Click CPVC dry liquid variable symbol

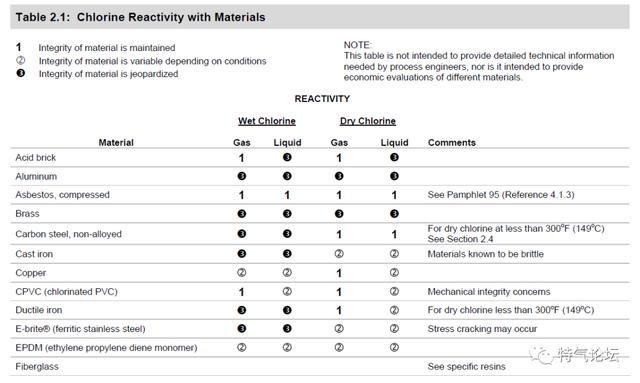click(394, 291)
